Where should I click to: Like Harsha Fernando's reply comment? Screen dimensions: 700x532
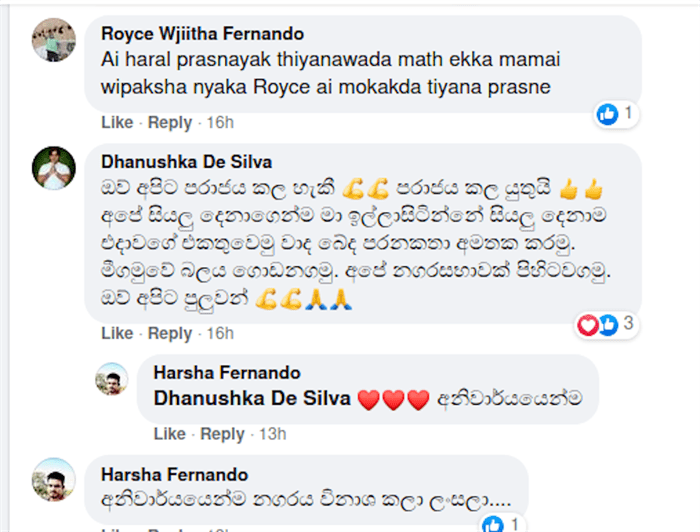point(170,434)
